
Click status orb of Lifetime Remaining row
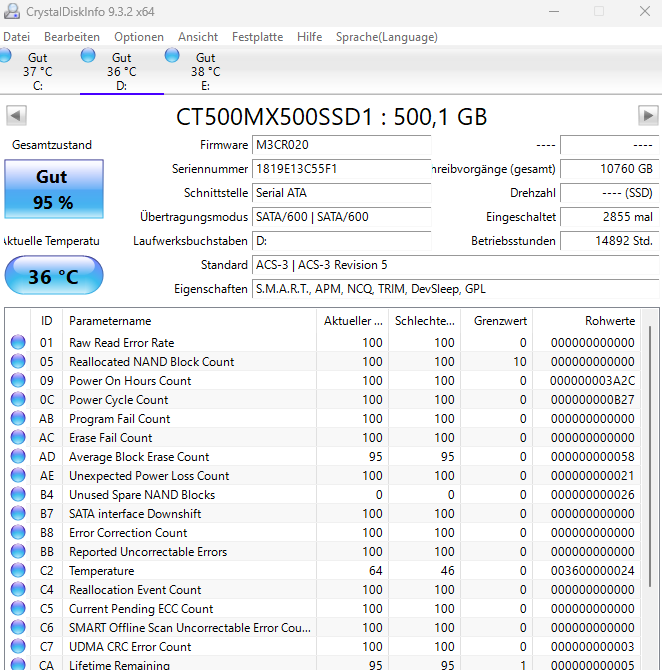pyautogui.click(x=18, y=664)
